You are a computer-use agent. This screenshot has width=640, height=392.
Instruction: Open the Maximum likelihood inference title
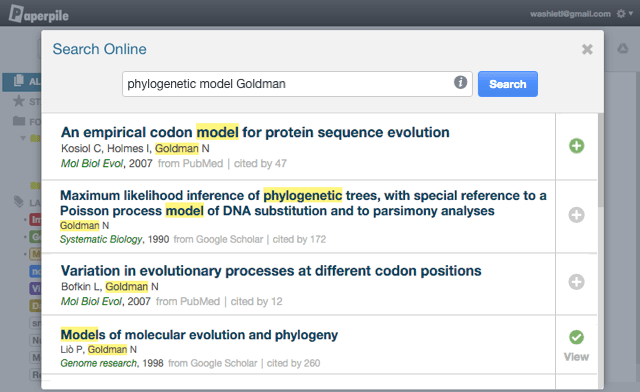303,203
